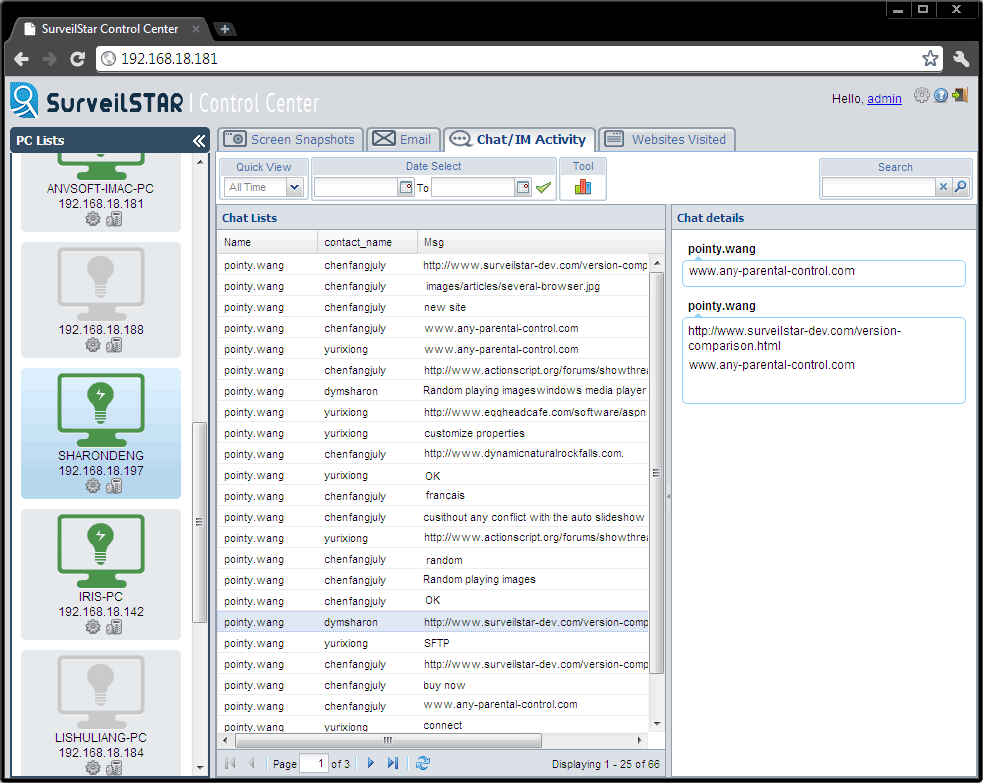Open settings gear for ANVSOFT-IMAC-PC
The image size is (983, 783).
(93, 219)
